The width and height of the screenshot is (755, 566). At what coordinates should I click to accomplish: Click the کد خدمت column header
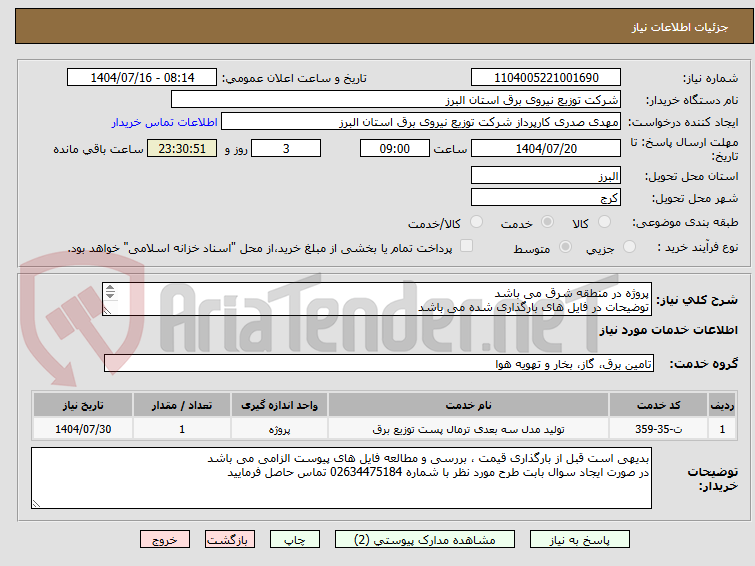pyautogui.click(x=658, y=405)
